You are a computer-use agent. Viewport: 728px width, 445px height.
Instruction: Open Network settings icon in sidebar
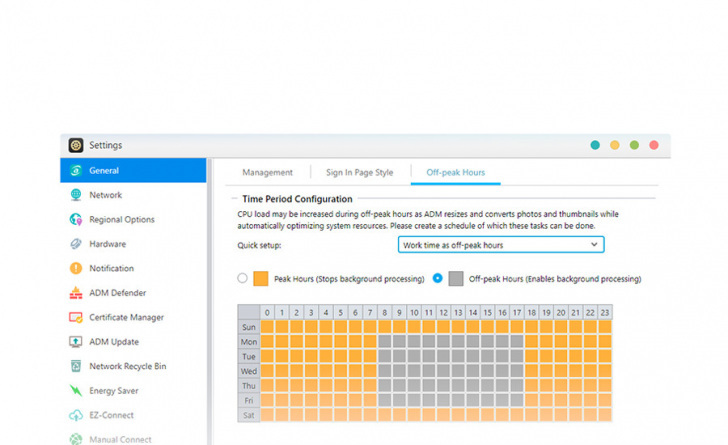click(76, 195)
